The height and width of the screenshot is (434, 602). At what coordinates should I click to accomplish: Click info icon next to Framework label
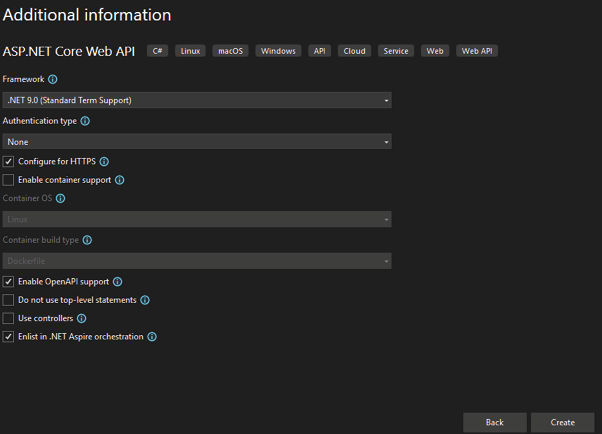click(x=53, y=79)
